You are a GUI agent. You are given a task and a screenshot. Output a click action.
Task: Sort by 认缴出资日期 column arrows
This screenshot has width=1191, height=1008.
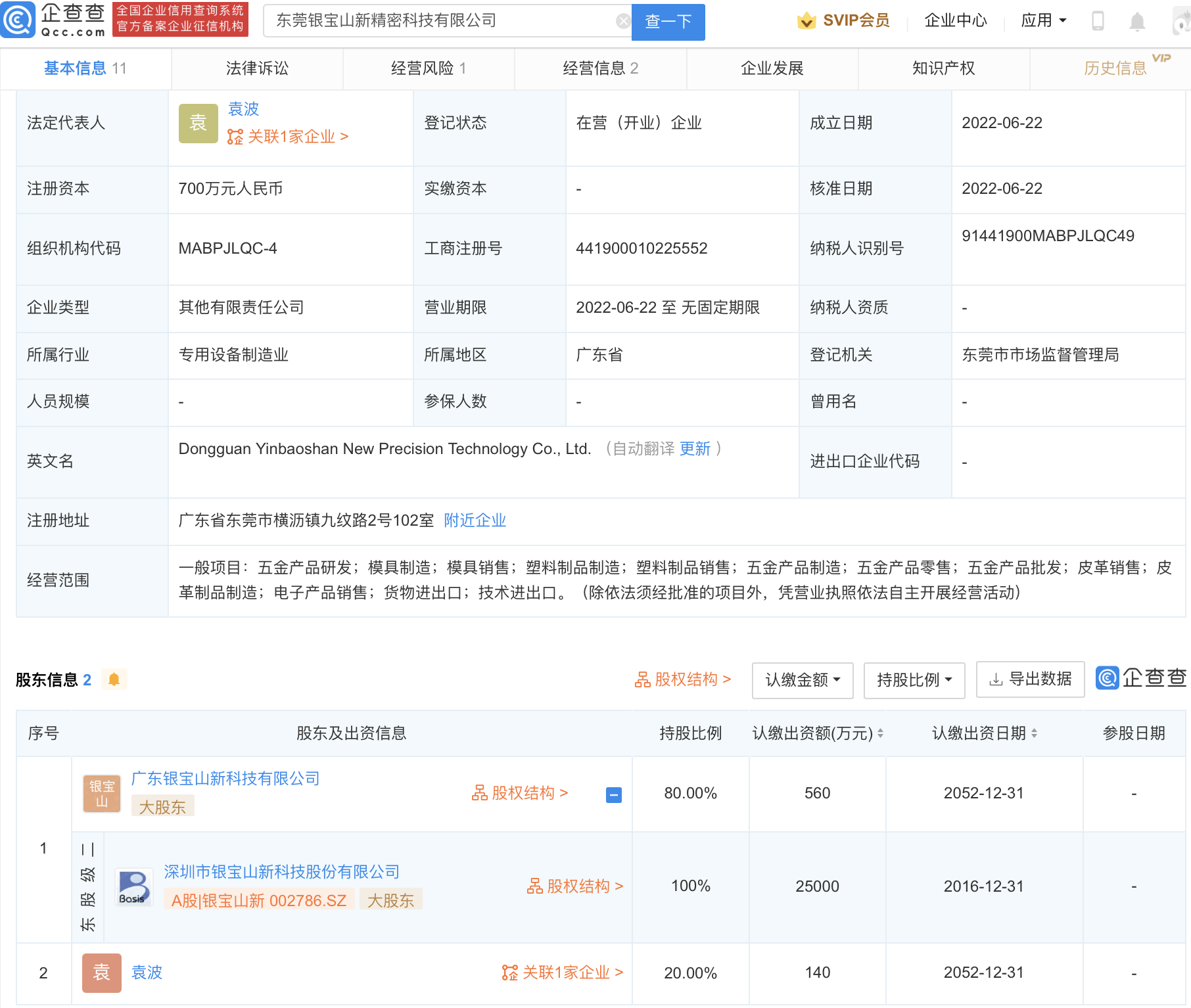[1034, 733]
